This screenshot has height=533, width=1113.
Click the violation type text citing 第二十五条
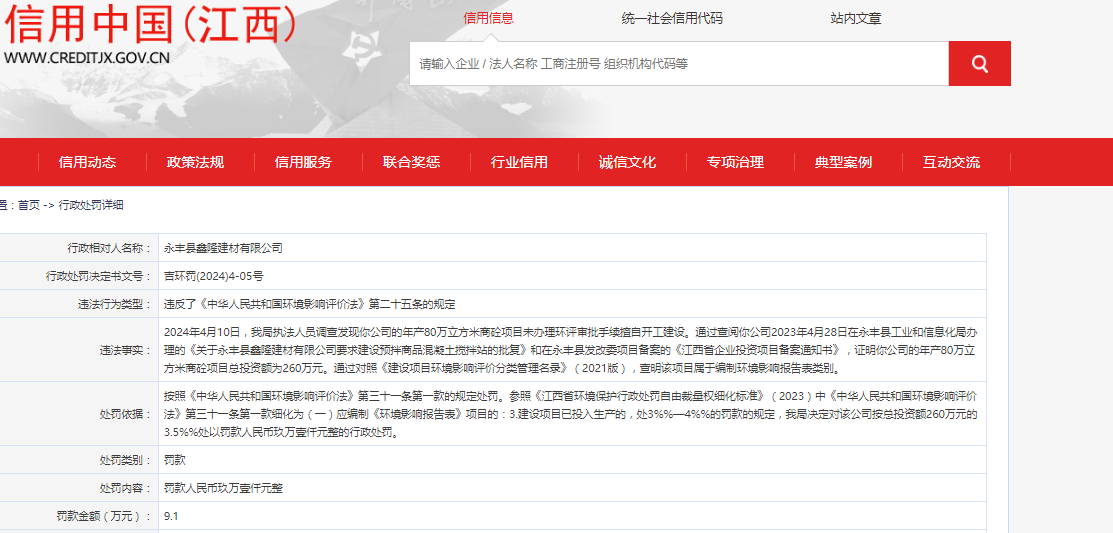tap(309, 304)
